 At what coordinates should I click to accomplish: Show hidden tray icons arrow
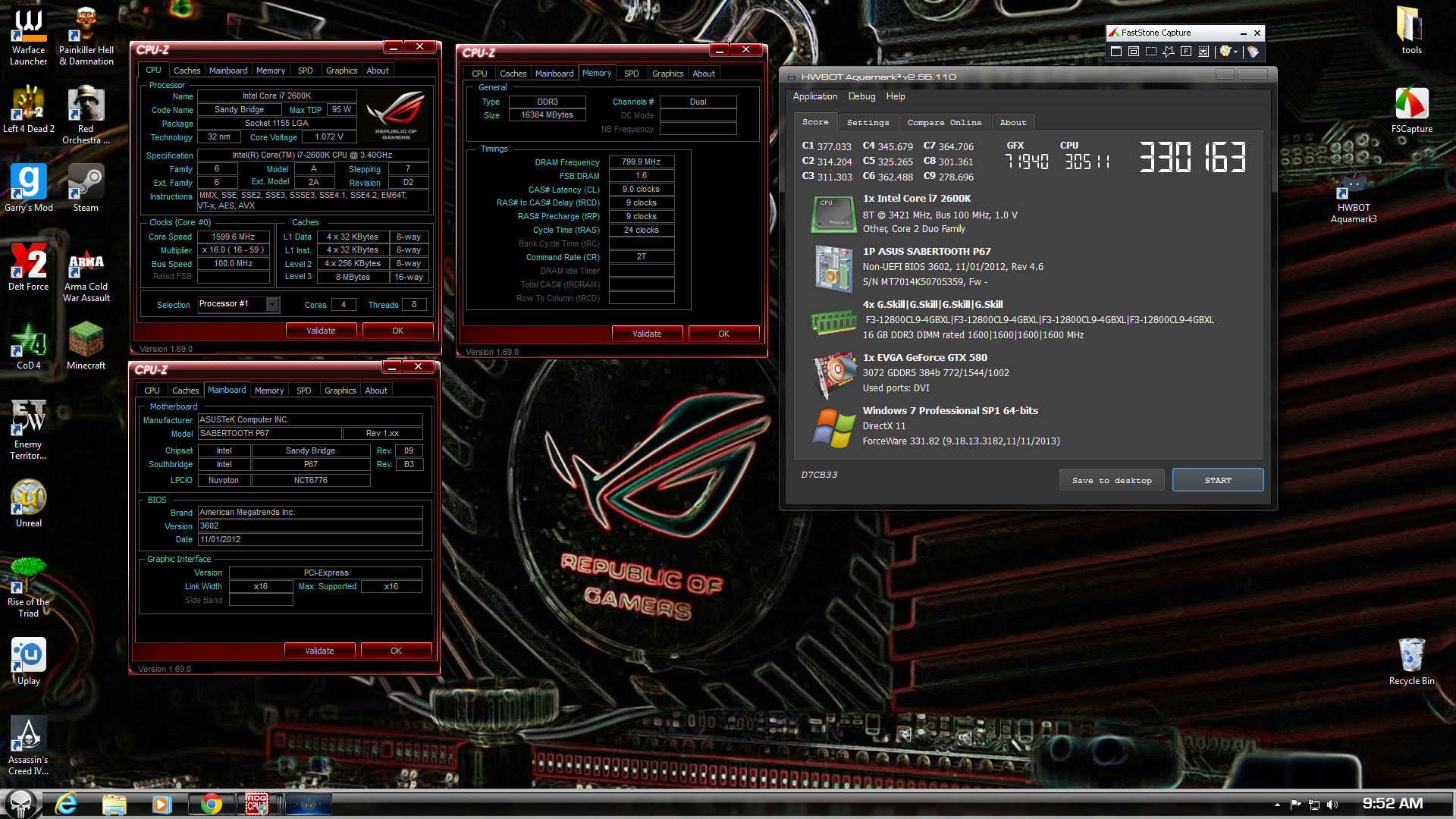click(x=1277, y=805)
